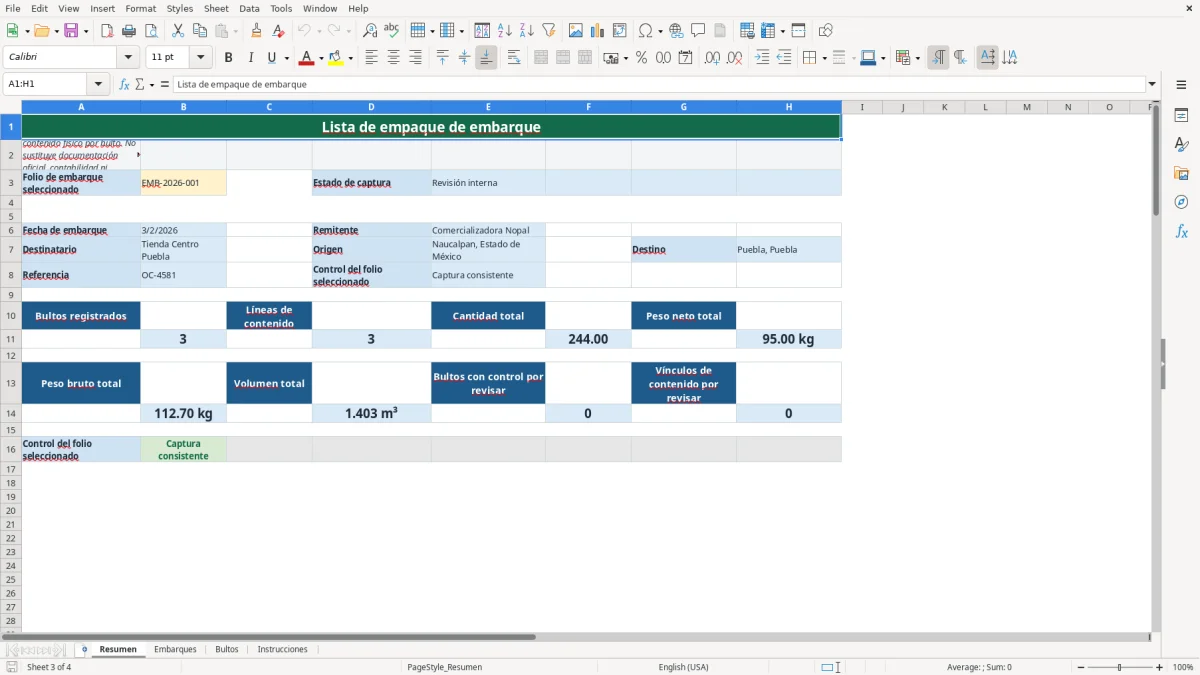Open the Data menu

pos(249,8)
